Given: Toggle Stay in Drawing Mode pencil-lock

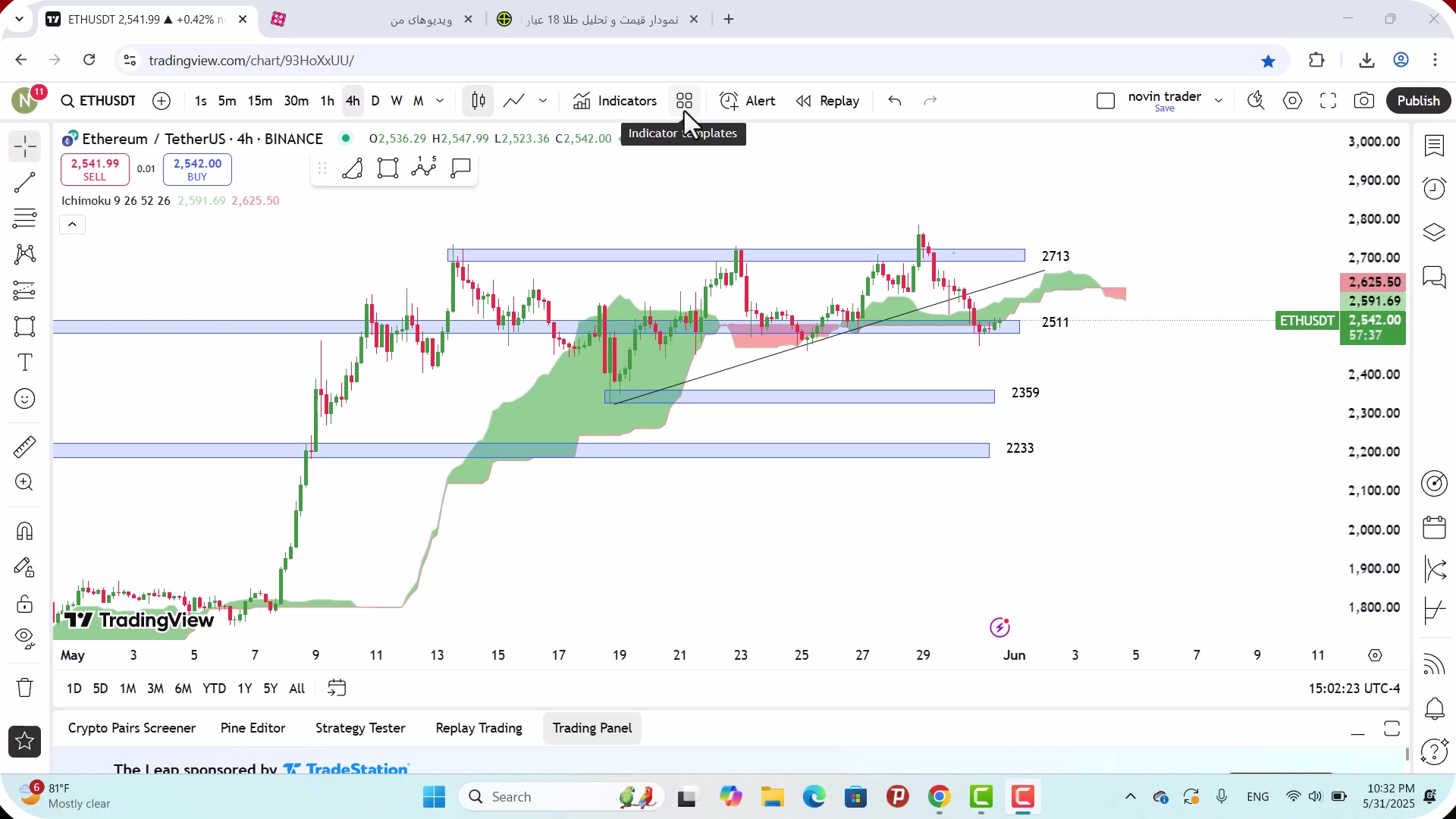Looking at the screenshot, I should (24, 568).
